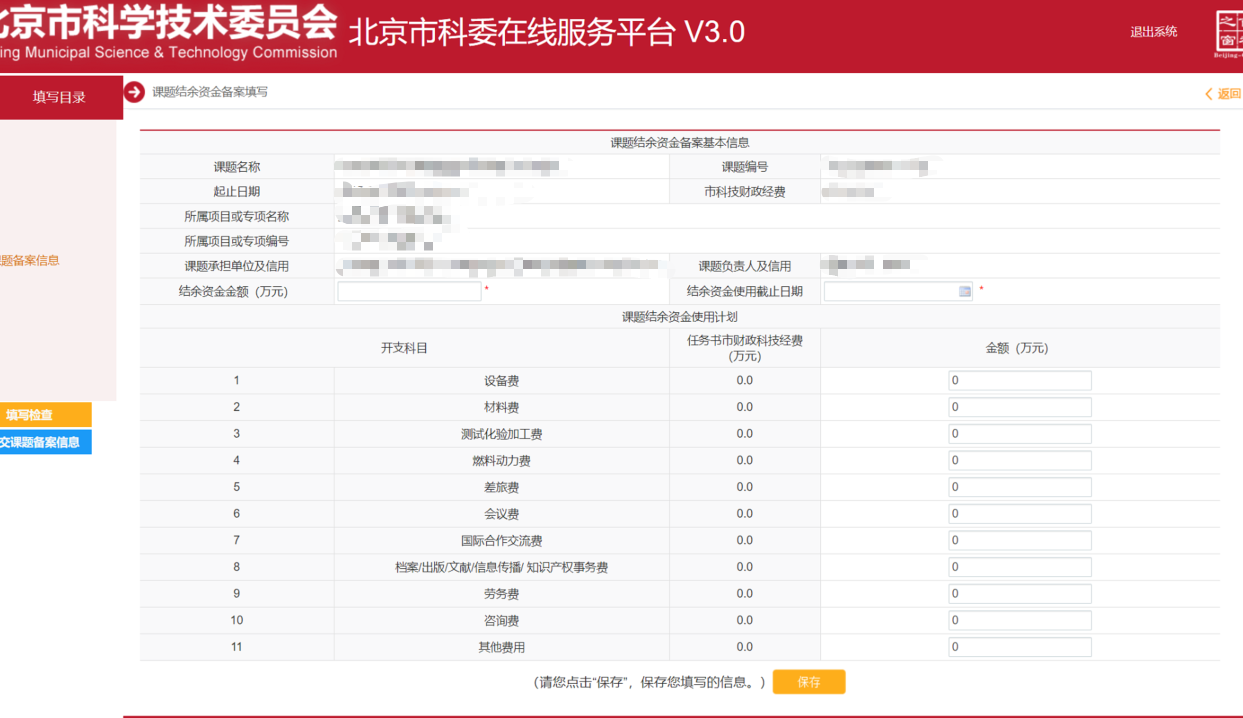Viewport: 1243px width, 718px height.
Task: Click the red arrow icon beside 课题结余资金备案填写
Action: tap(134, 92)
